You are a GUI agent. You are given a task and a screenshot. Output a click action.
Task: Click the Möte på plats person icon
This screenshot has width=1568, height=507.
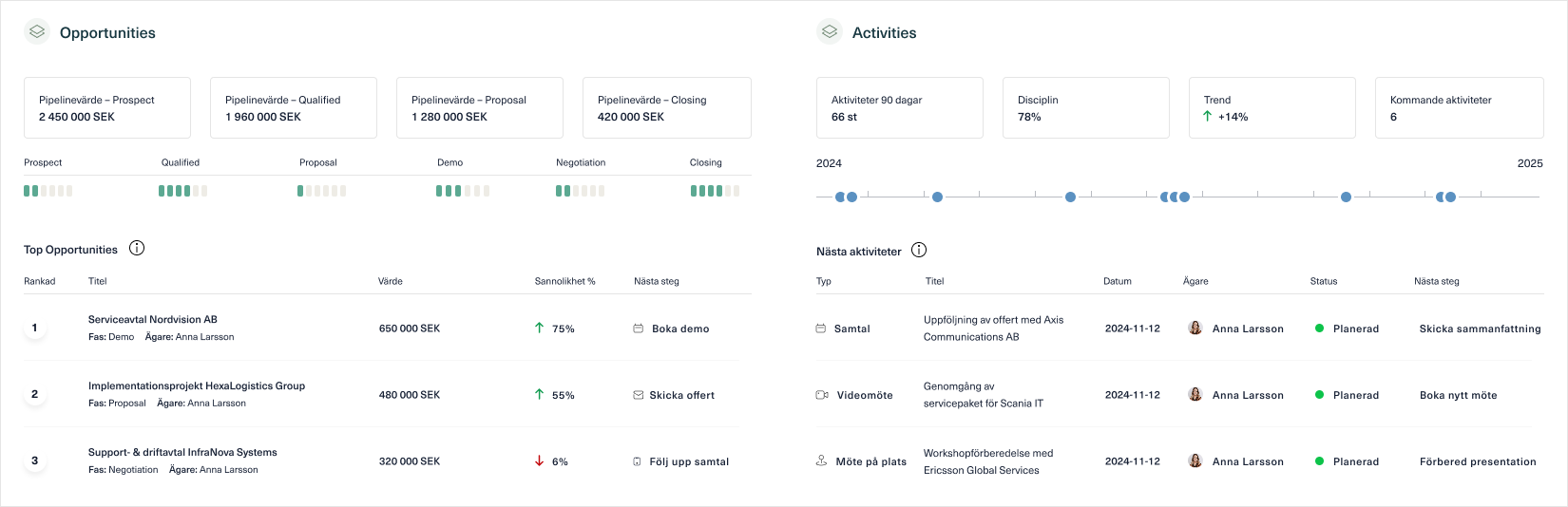pos(822,461)
